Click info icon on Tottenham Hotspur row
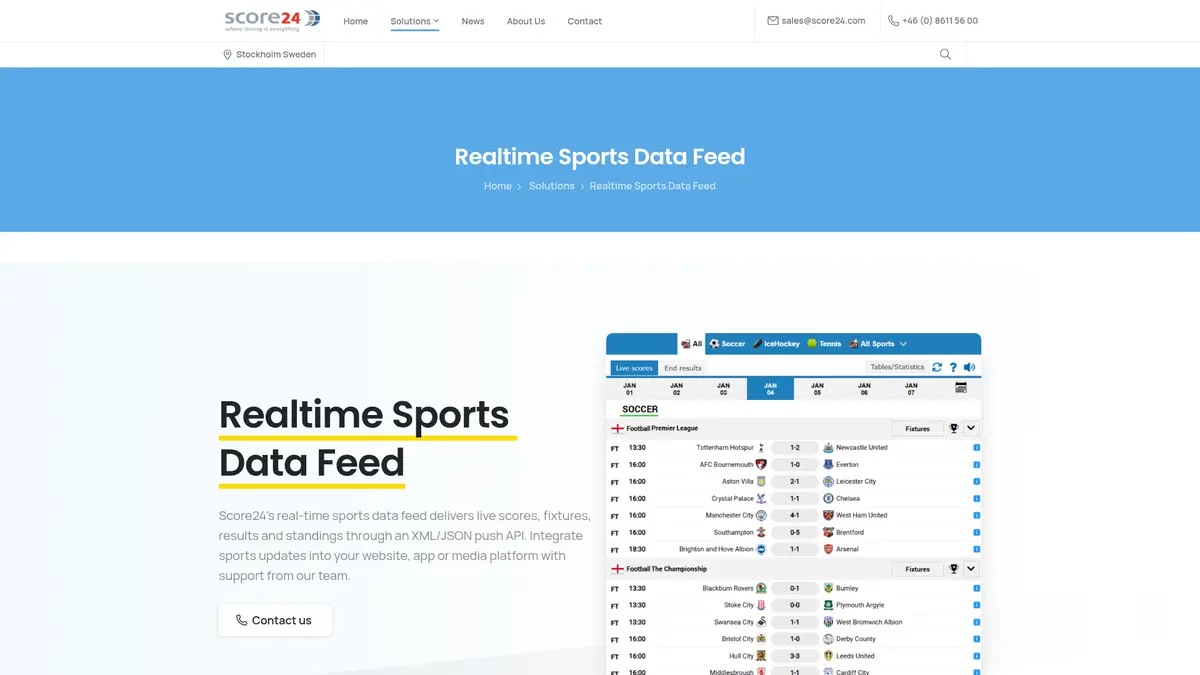This screenshot has height=675, width=1200. (x=976, y=448)
